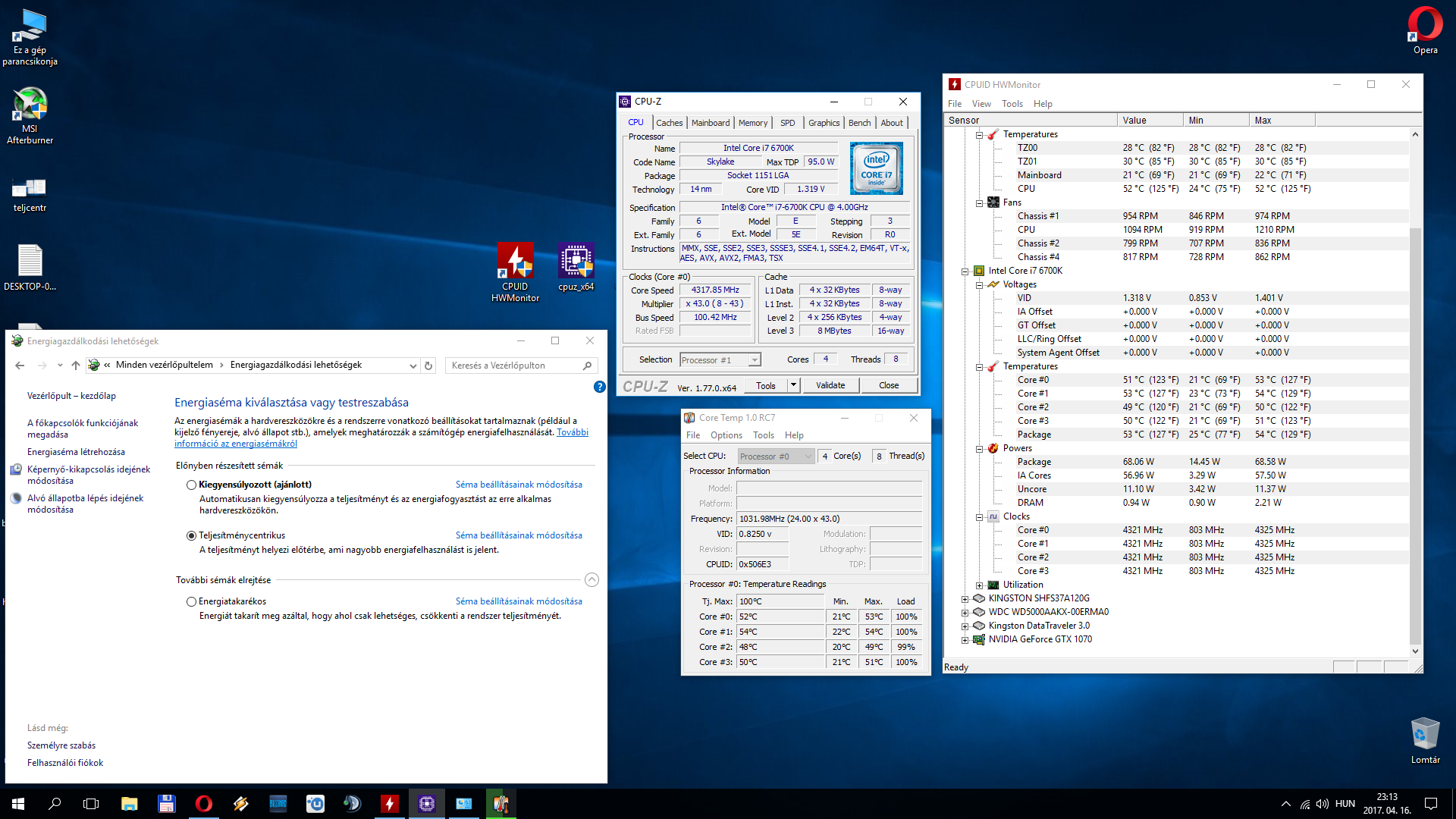Switch to Mainboard tab in CPU-Z
Image resolution: width=1456 pixels, height=819 pixels.
pyautogui.click(x=711, y=123)
